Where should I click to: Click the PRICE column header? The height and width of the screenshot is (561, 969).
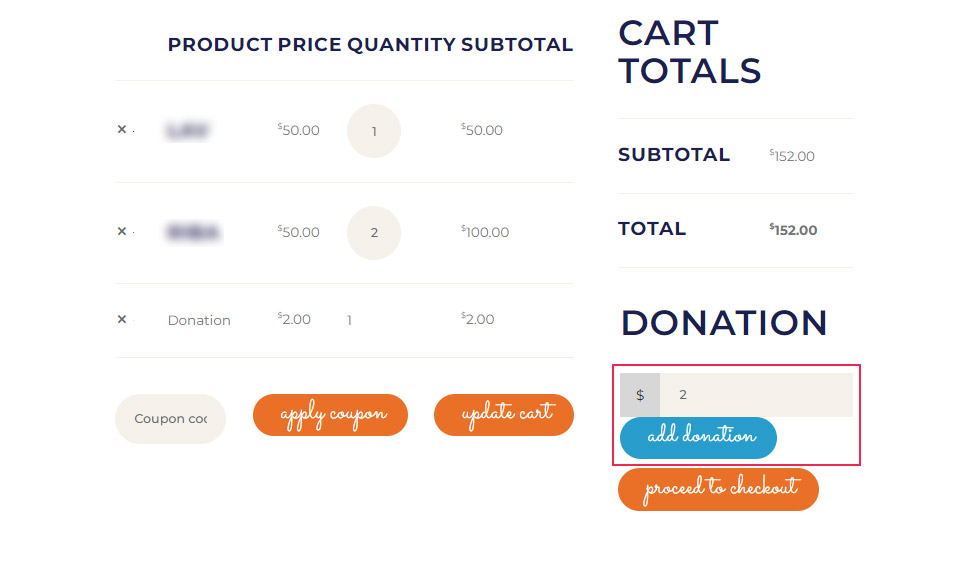310,44
